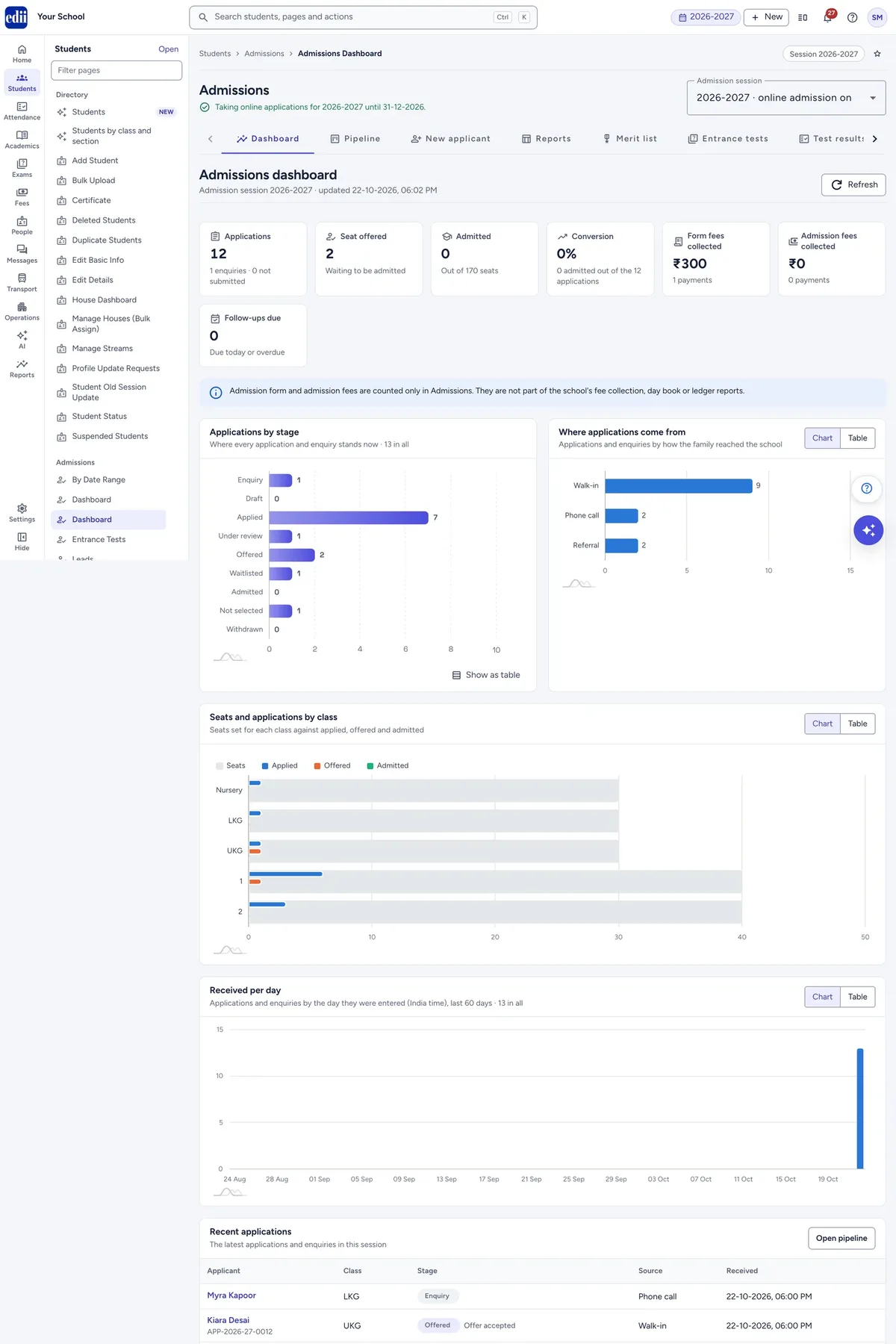Open the Admission session dropdown
The image size is (896, 1344).
[786, 98]
